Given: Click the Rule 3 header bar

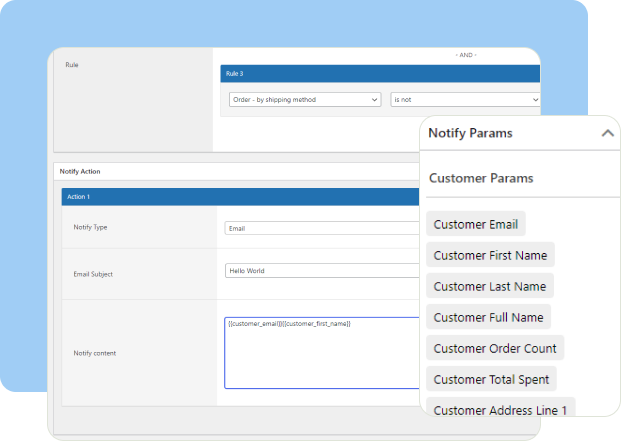Looking at the screenshot, I should coord(380,73).
